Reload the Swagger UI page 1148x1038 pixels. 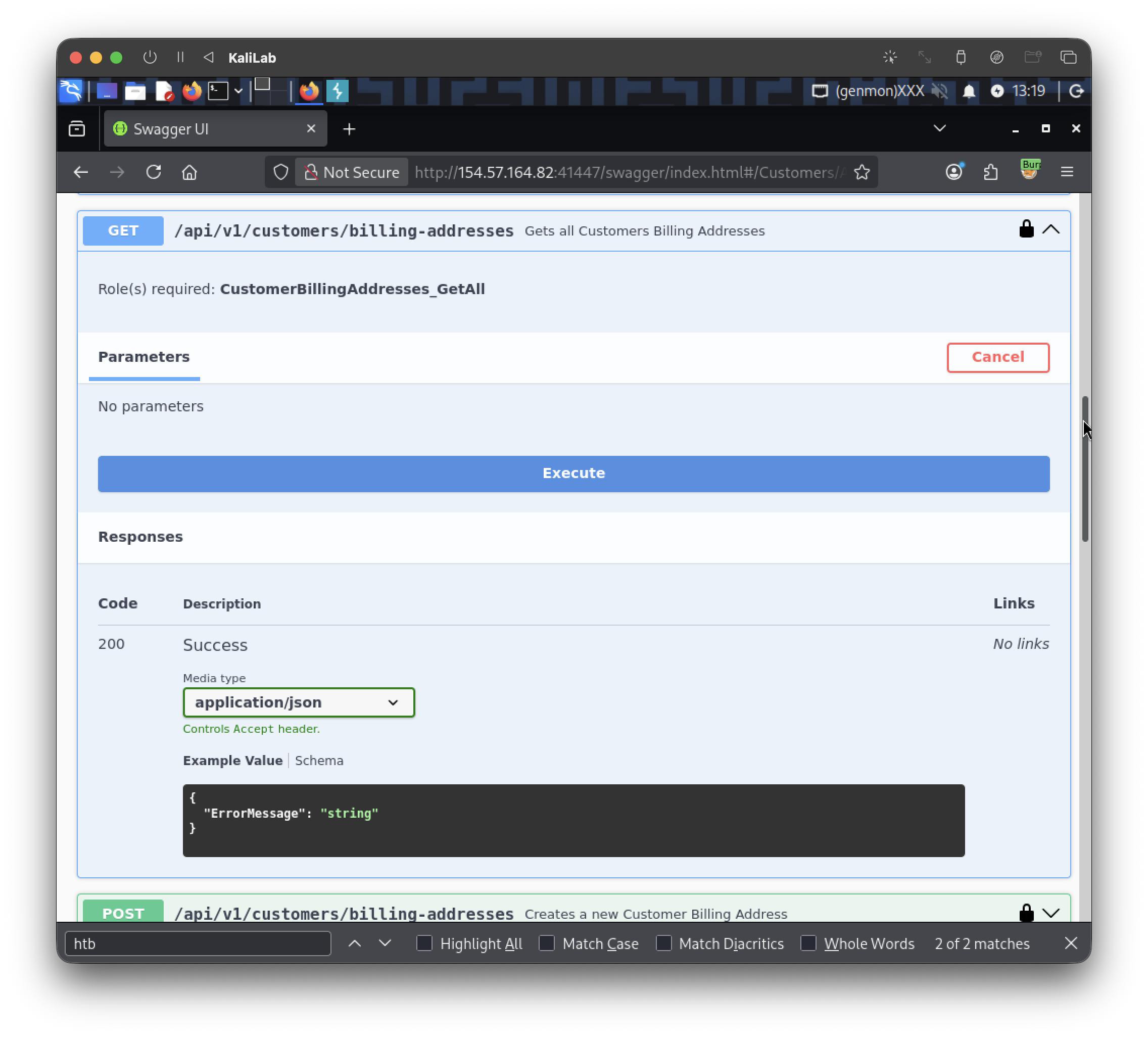[x=154, y=172]
